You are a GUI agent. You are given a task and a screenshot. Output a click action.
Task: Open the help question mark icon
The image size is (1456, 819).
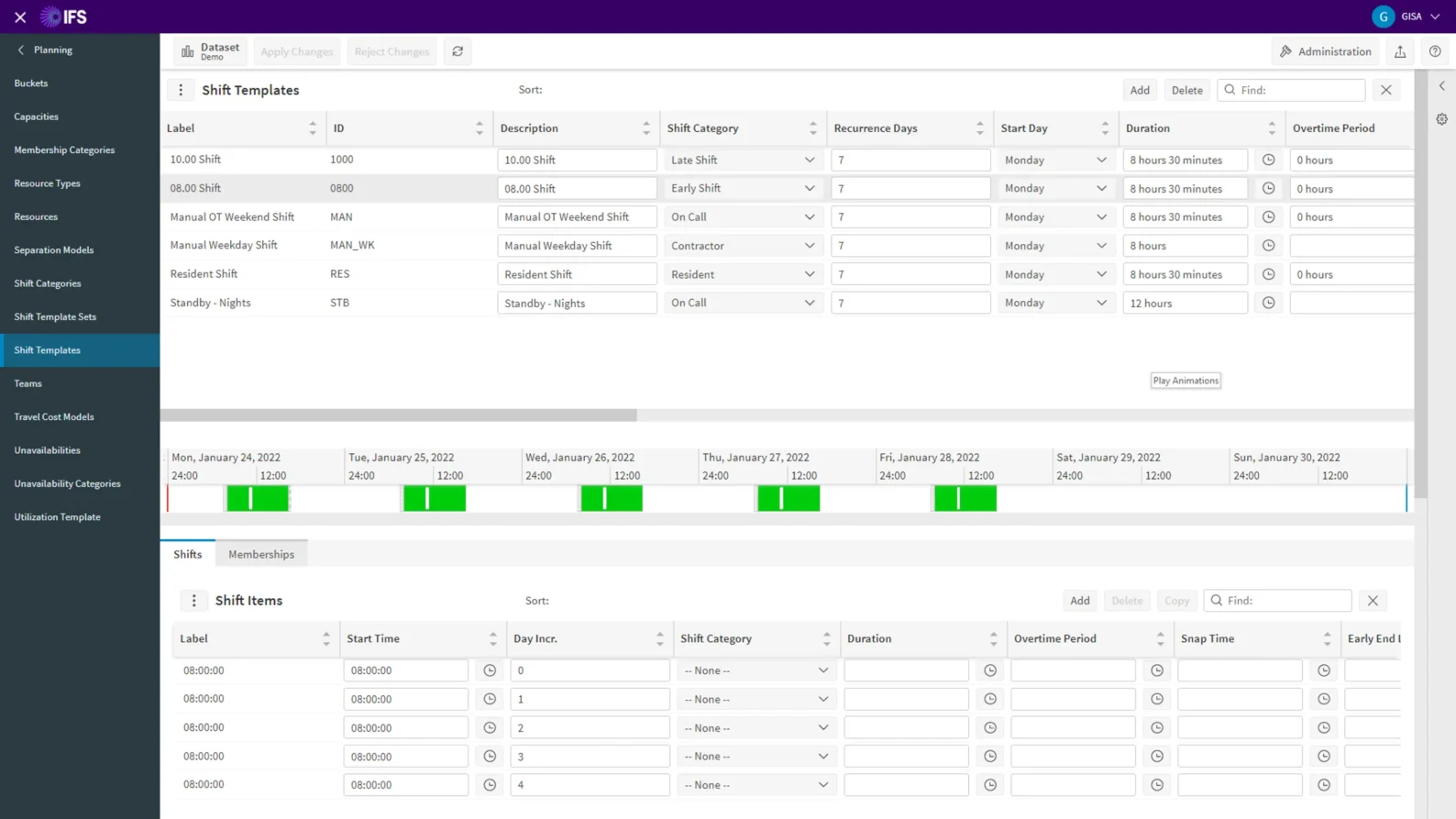pyautogui.click(x=1435, y=51)
